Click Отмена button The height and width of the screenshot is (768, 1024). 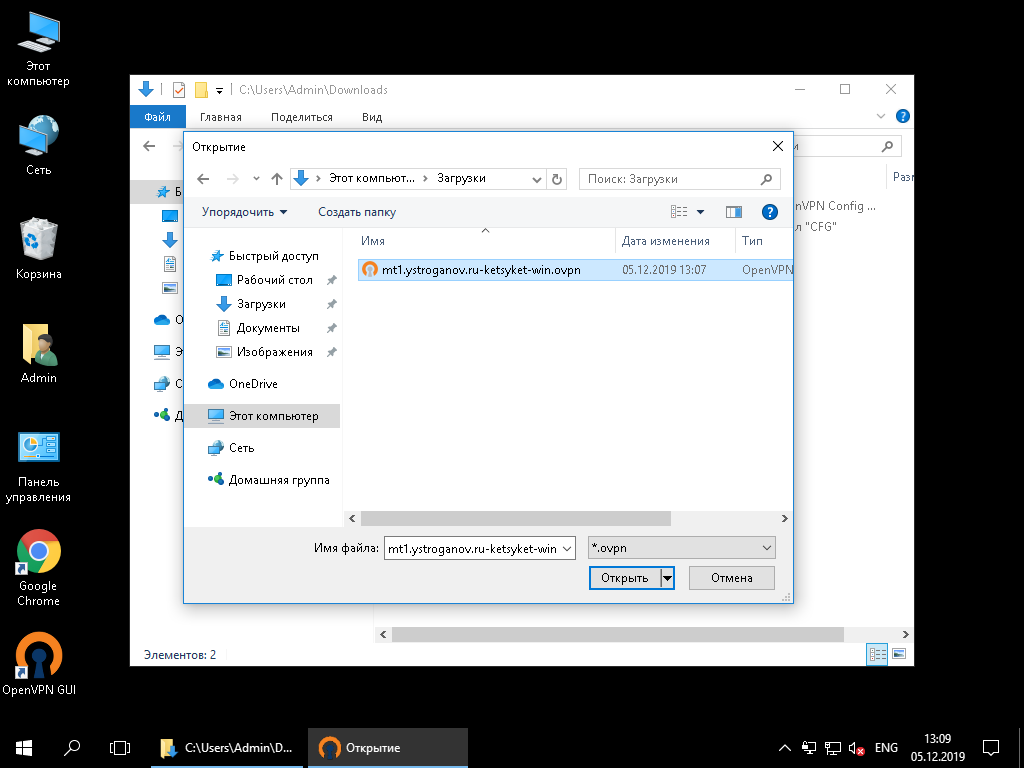(x=731, y=578)
